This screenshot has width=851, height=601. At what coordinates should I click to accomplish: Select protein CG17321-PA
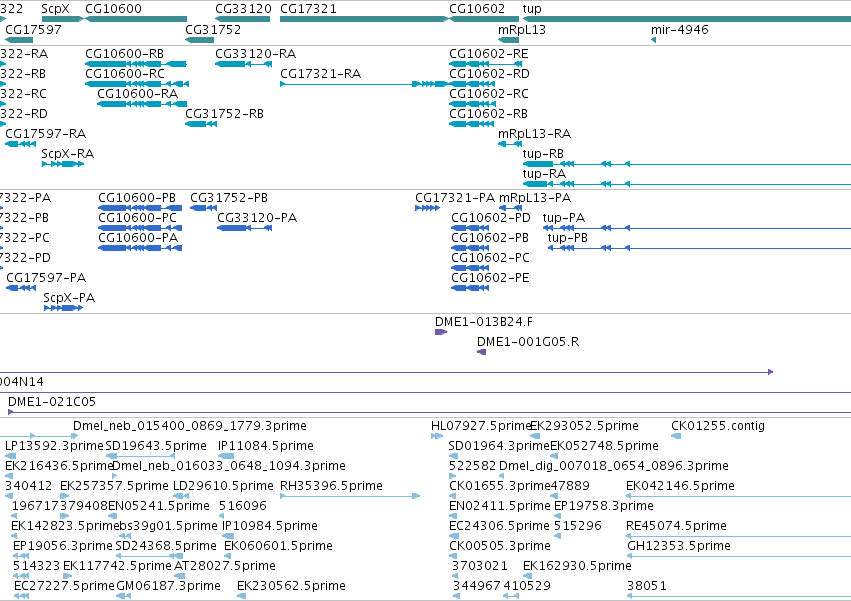(x=455, y=198)
